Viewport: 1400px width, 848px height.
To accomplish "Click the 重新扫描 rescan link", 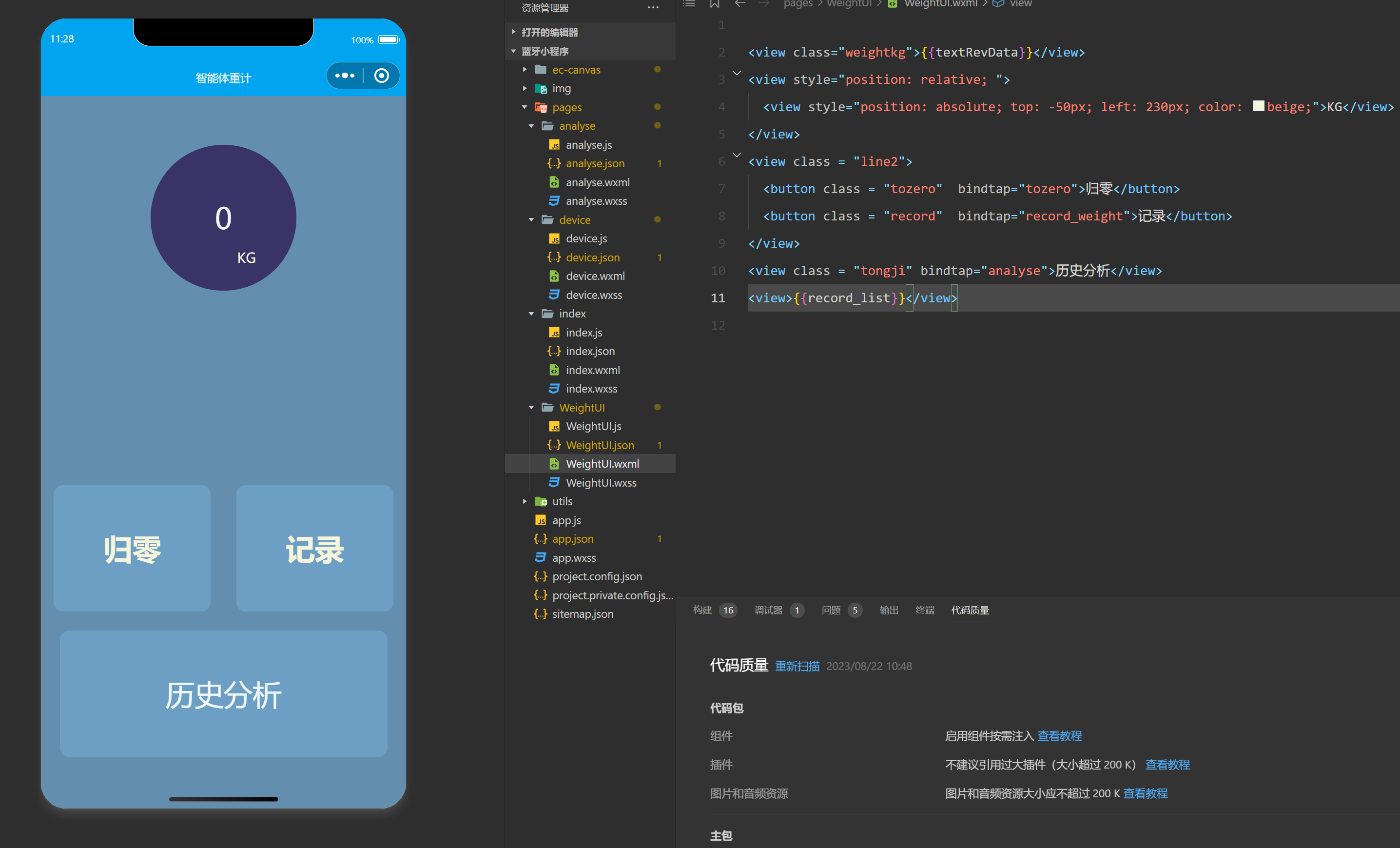I will (x=797, y=666).
